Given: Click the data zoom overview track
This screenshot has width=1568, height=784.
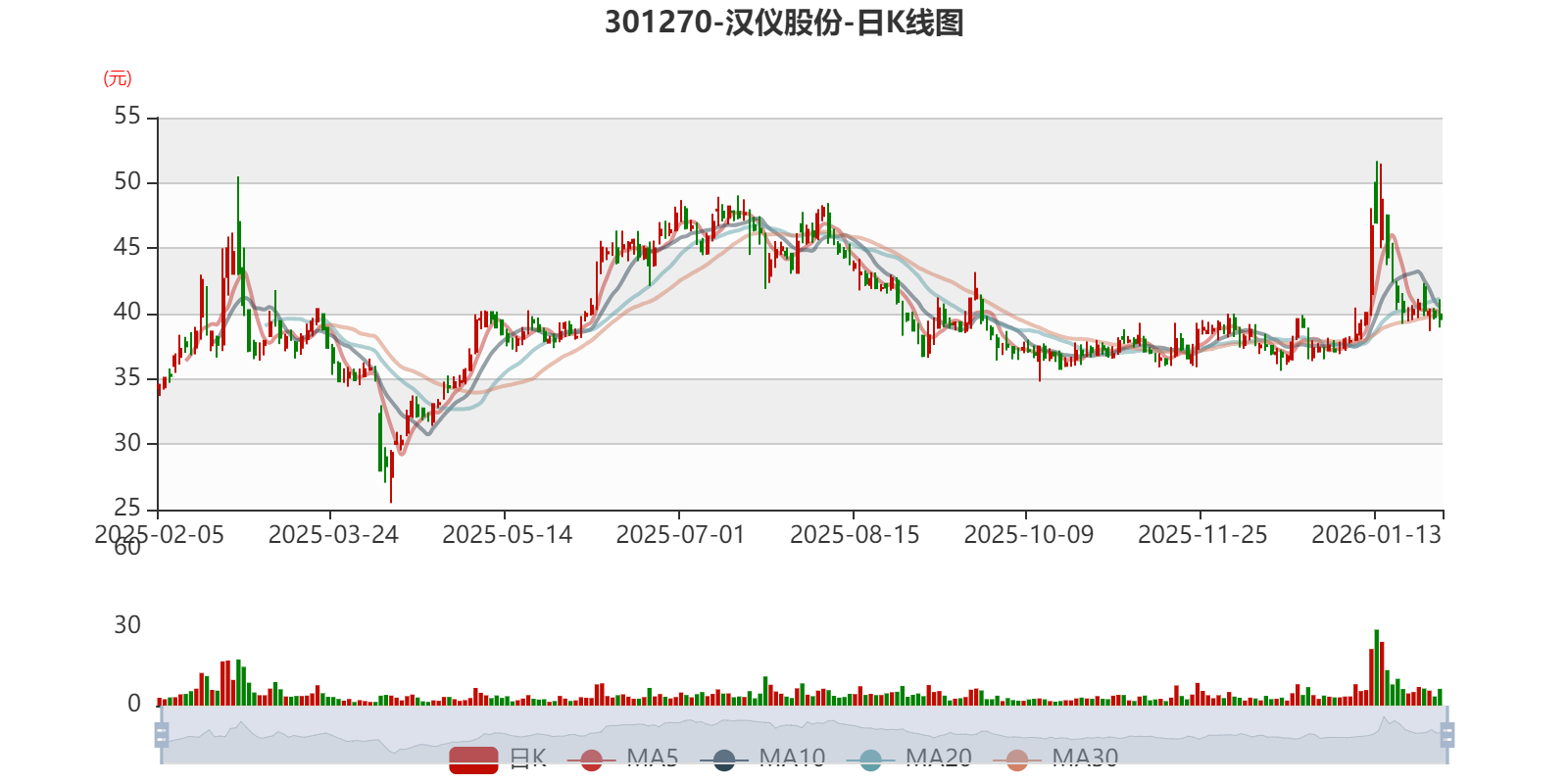Looking at the screenshot, I should [x=805, y=734].
